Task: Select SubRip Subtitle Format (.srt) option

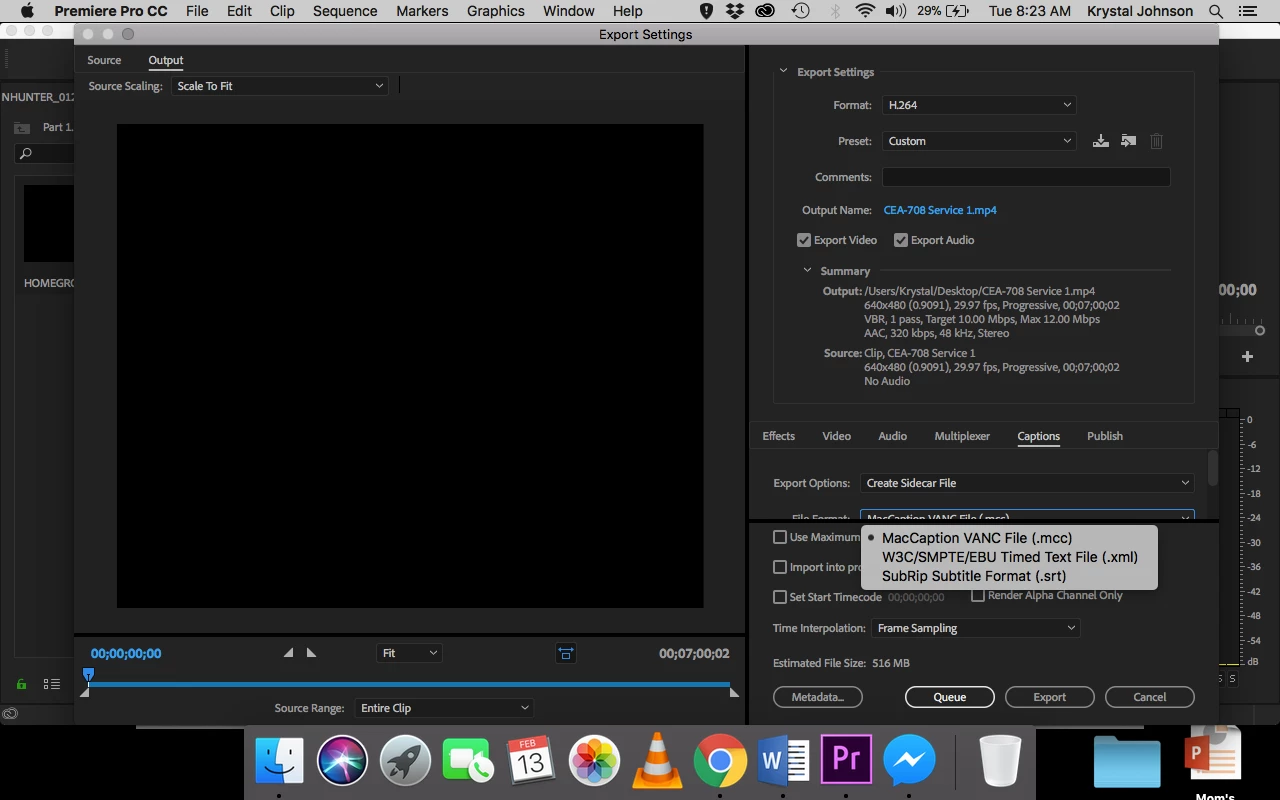Action: click(1009, 576)
